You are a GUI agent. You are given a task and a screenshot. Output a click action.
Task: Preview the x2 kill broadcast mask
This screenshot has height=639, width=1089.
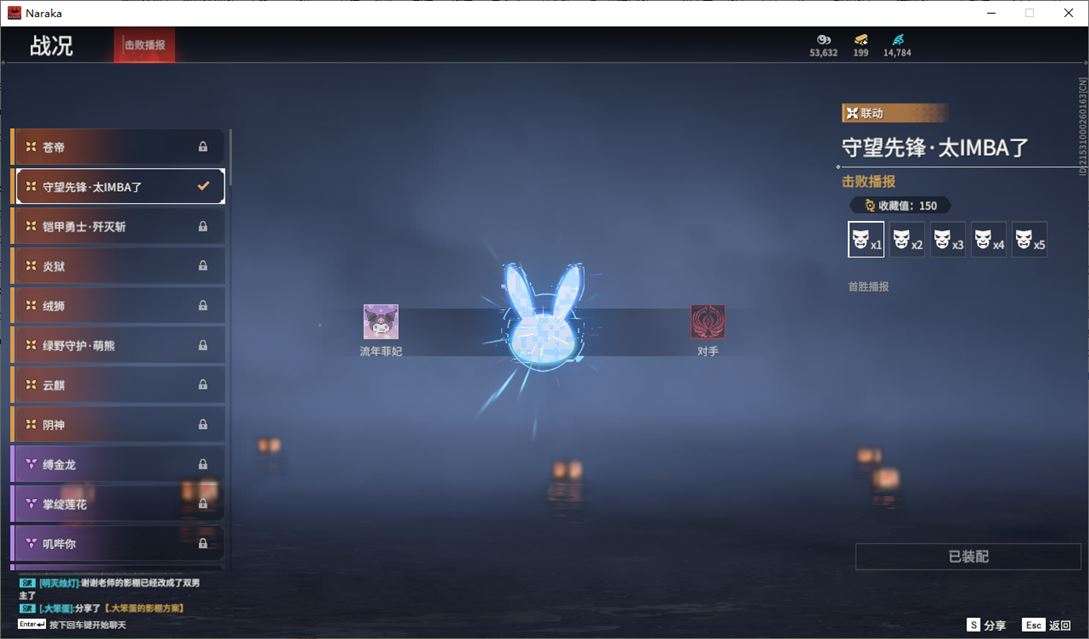(907, 240)
